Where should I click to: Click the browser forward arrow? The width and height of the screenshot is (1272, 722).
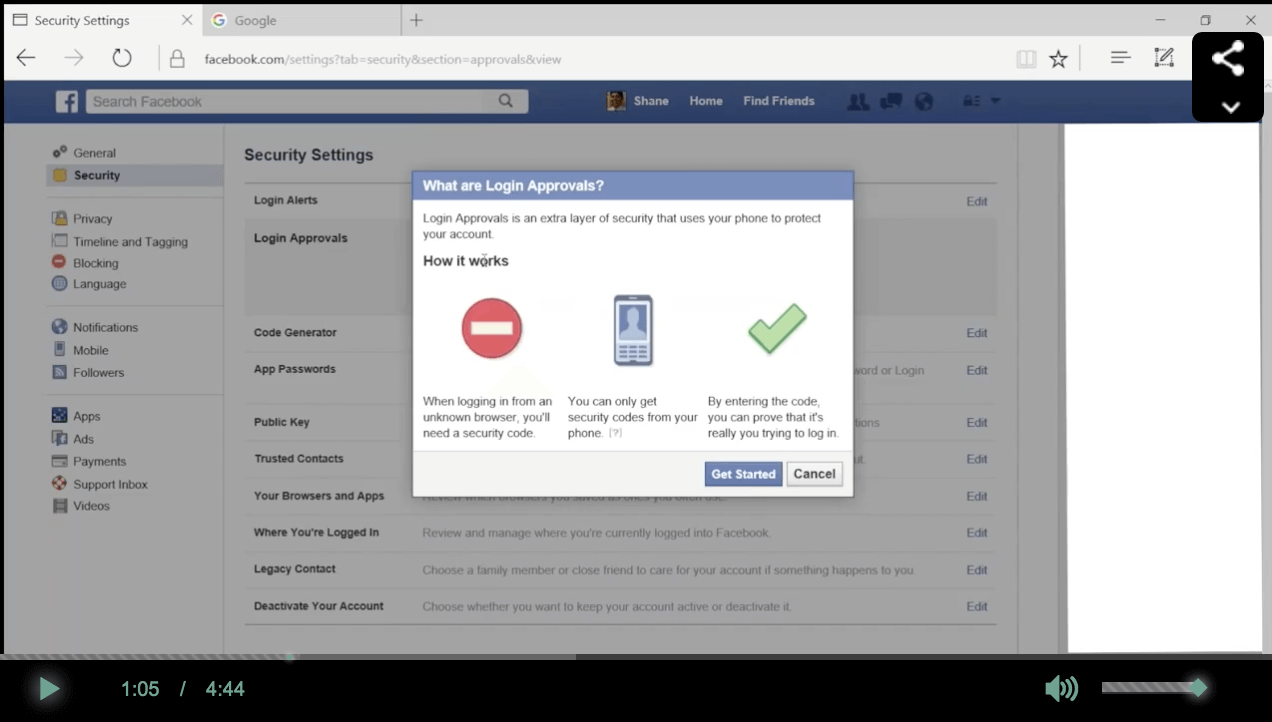point(74,58)
